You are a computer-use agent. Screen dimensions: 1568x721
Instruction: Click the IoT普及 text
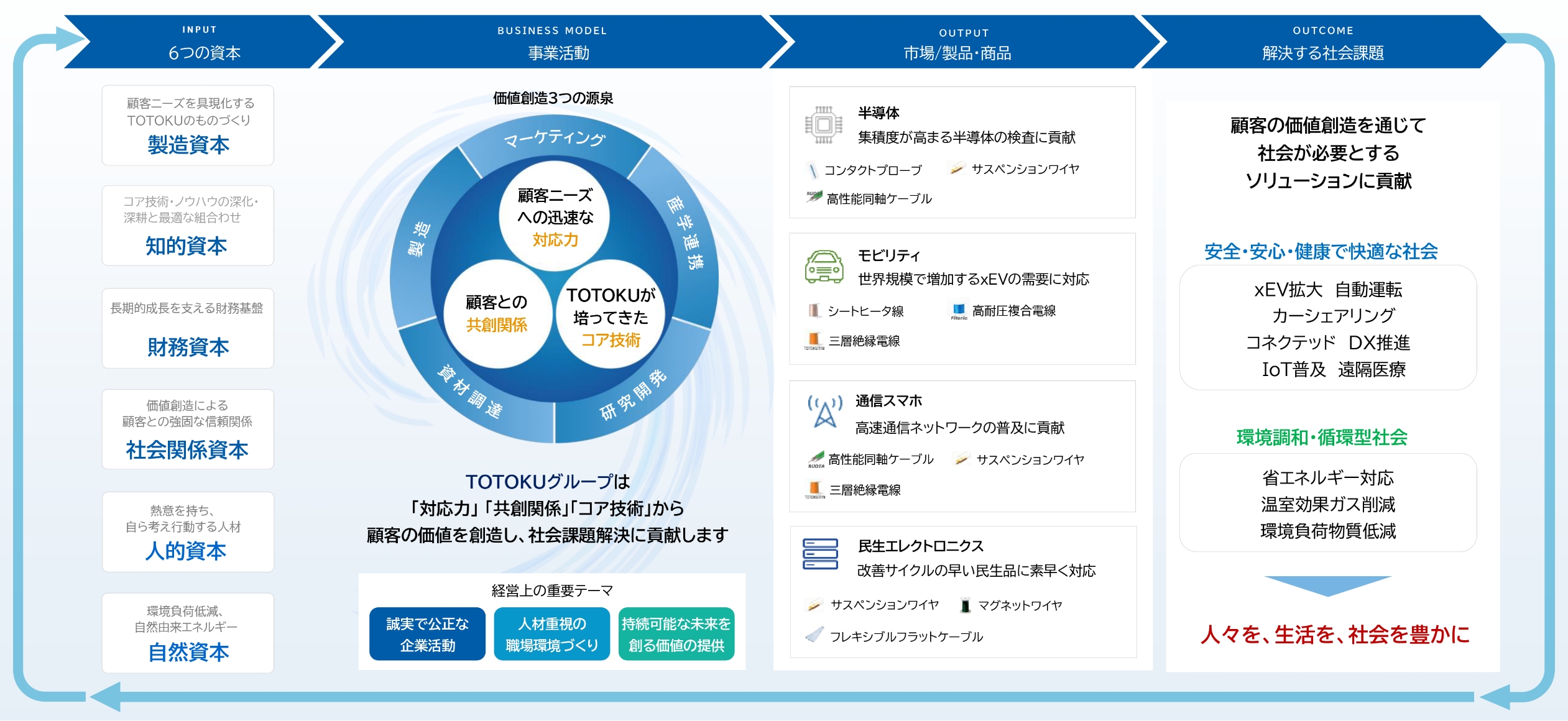pyautogui.click(x=1294, y=370)
